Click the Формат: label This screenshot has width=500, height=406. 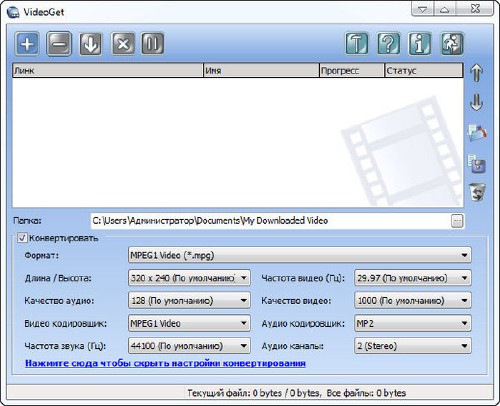42,256
